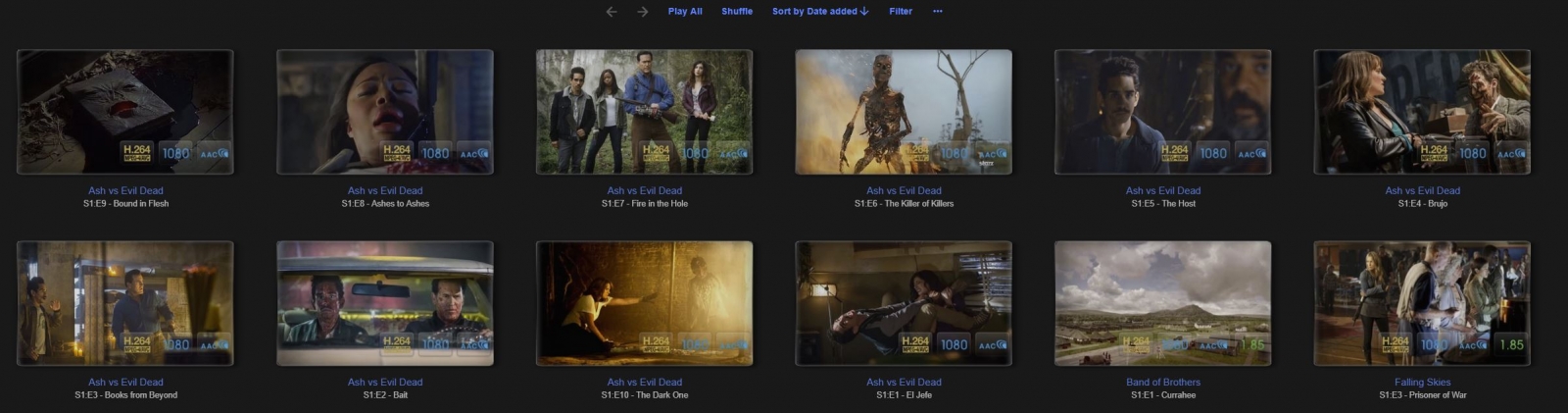Image resolution: width=1568 pixels, height=413 pixels.
Task: Open the three-dot more options menu
Action: [938, 12]
